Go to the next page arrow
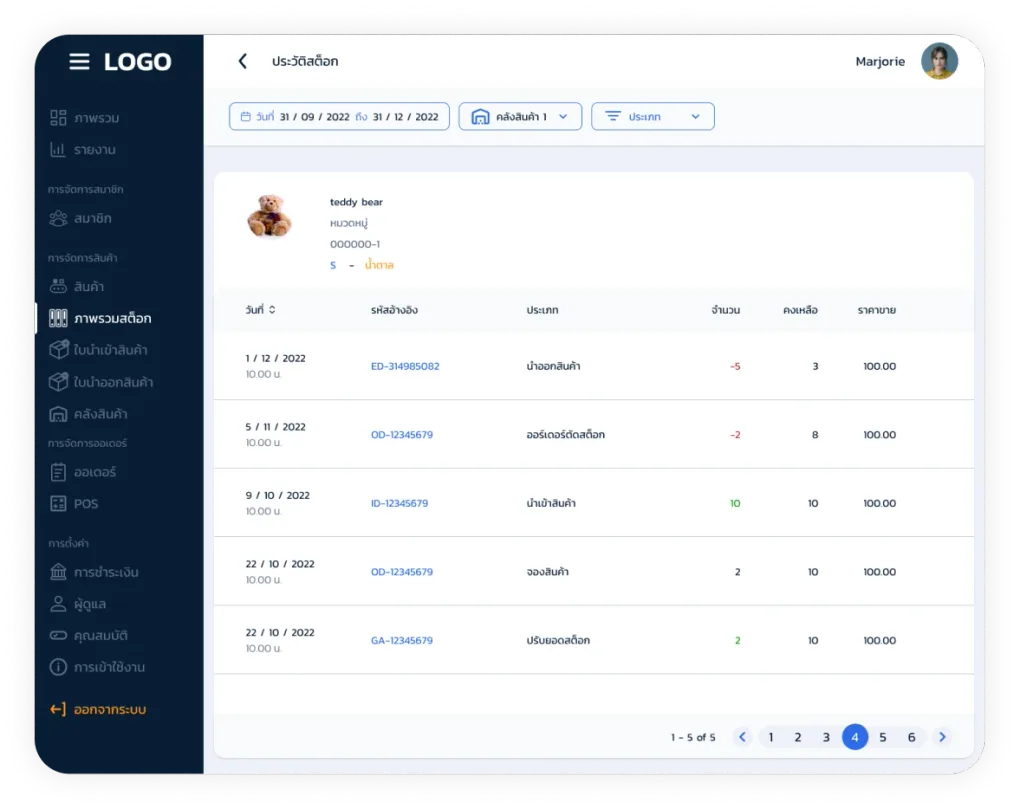Image resolution: width=1020 pixels, height=809 pixels. click(x=942, y=737)
